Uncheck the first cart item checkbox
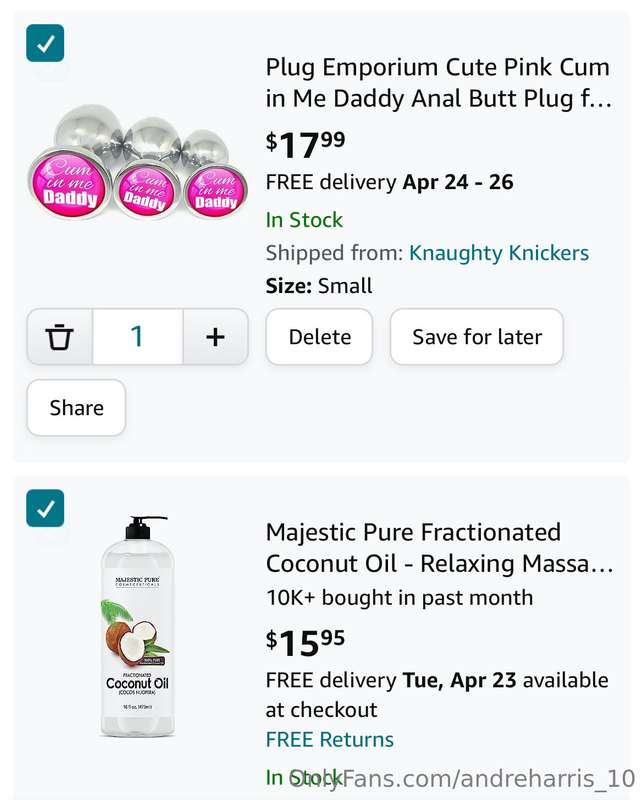This screenshot has width=643, height=800. 45,43
